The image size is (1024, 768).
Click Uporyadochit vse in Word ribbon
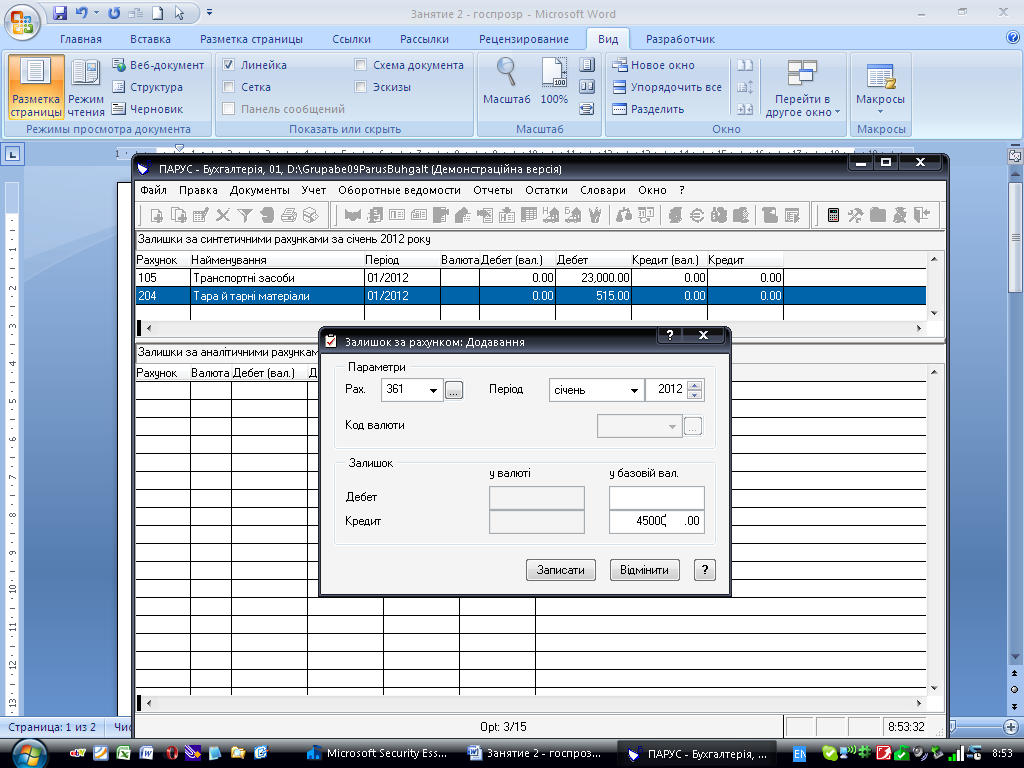click(667, 87)
